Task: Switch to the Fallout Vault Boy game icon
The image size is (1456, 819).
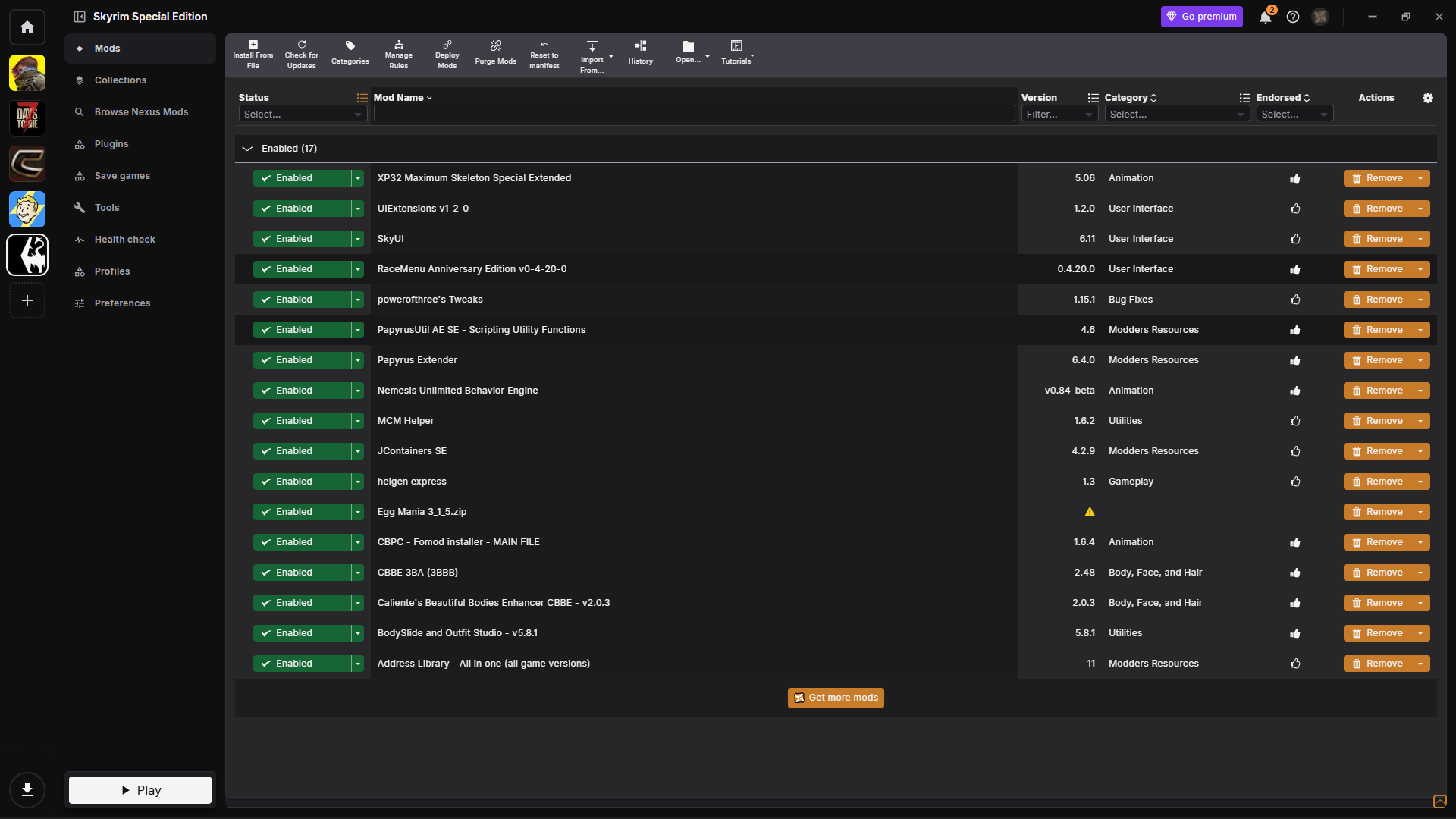Action: [x=27, y=209]
